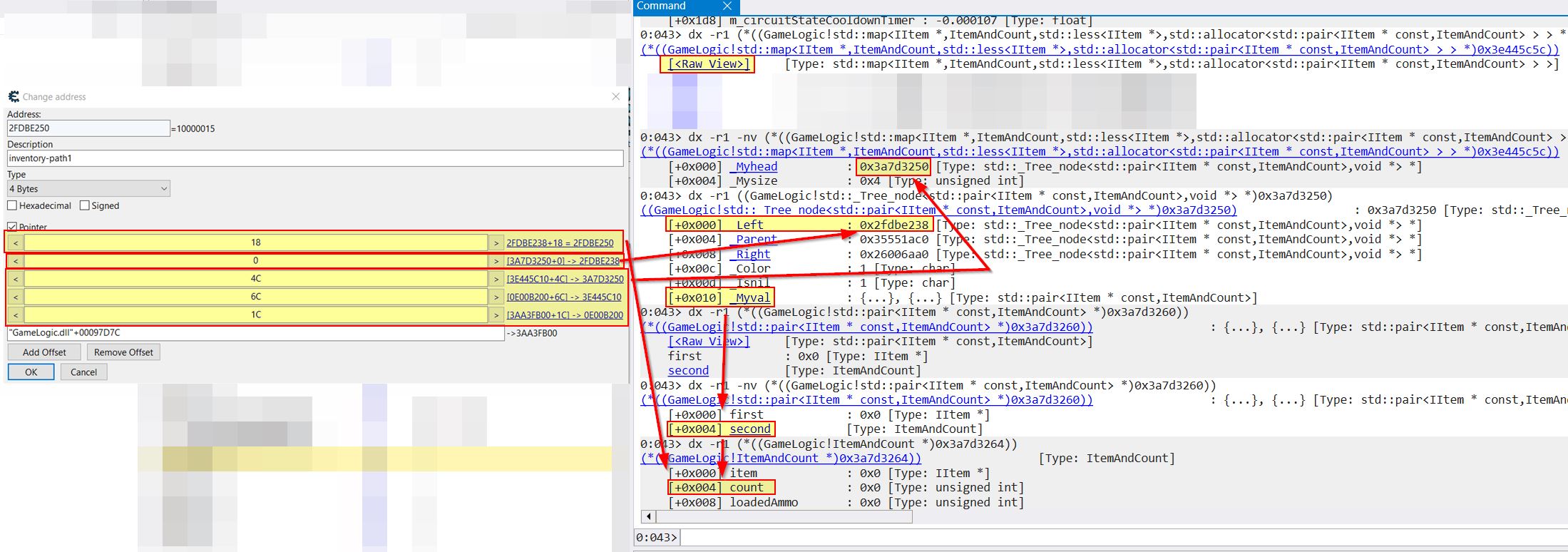Screen dimensions: 1568x552
Task: Close the Command tab with its X
Action: 727,6
